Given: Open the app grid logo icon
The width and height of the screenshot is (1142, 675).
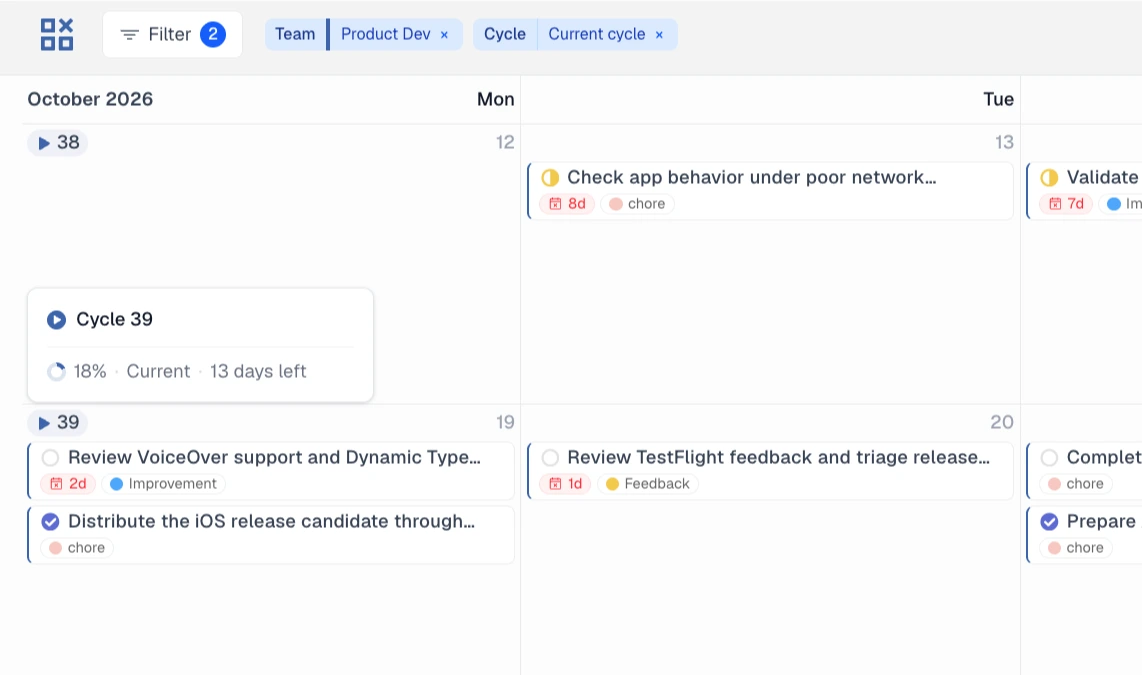Looking at the screenshot, I should 57,34.
